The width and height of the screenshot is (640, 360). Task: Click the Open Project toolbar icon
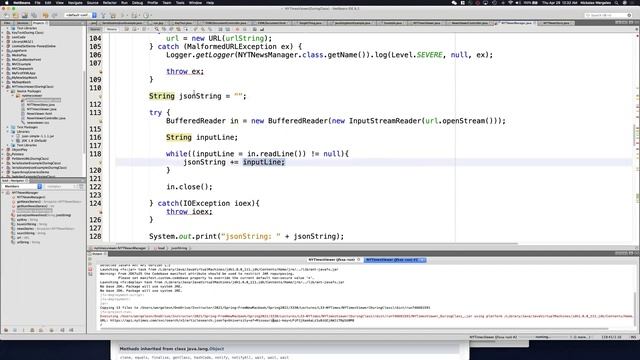24,15
